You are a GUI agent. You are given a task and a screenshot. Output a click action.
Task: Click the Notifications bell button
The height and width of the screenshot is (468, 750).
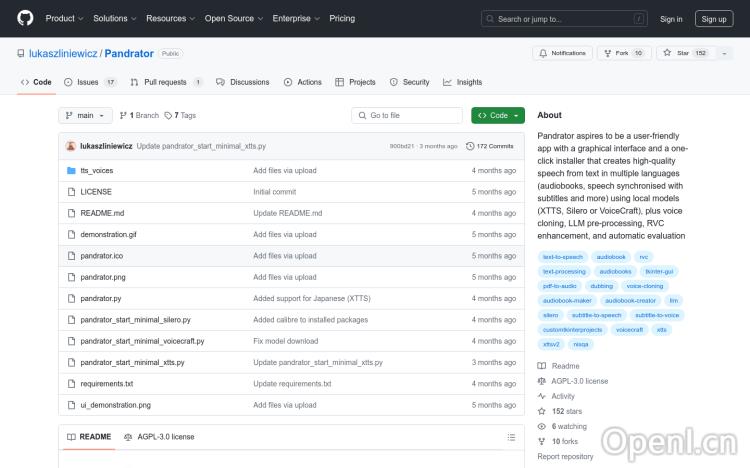tap(563, 53)
